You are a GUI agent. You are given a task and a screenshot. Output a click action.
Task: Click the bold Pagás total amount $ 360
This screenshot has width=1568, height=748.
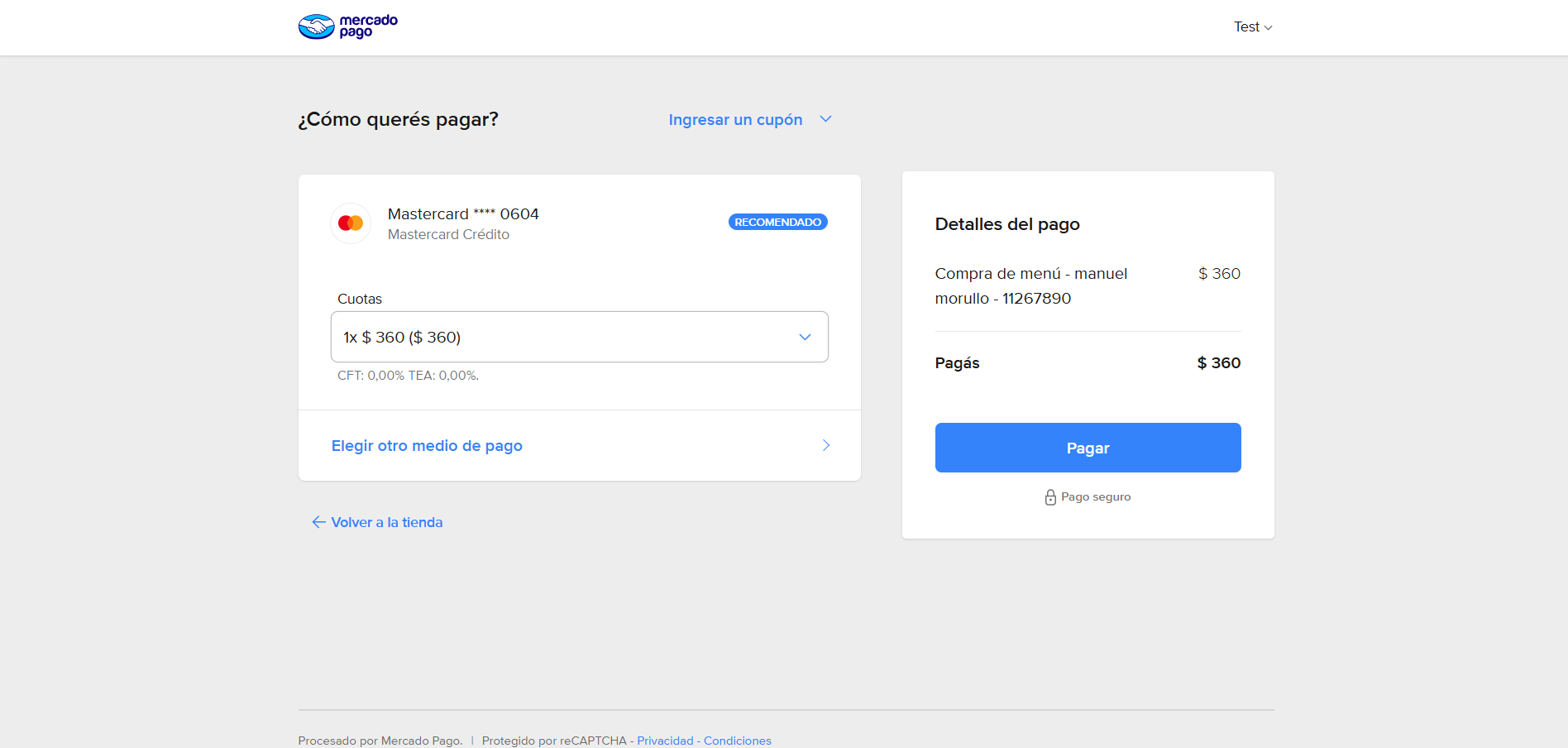[x=1218, y=363]
